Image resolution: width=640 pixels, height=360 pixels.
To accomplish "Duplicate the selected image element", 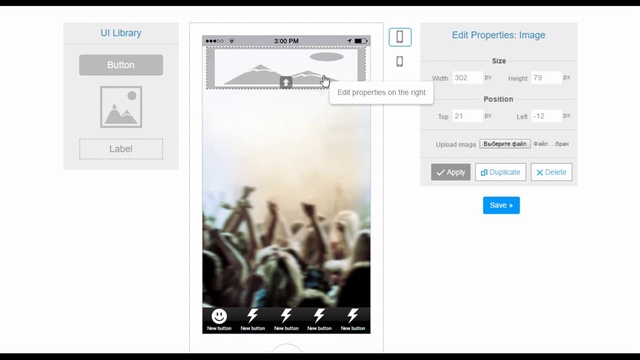I will (x=500, y=172).
